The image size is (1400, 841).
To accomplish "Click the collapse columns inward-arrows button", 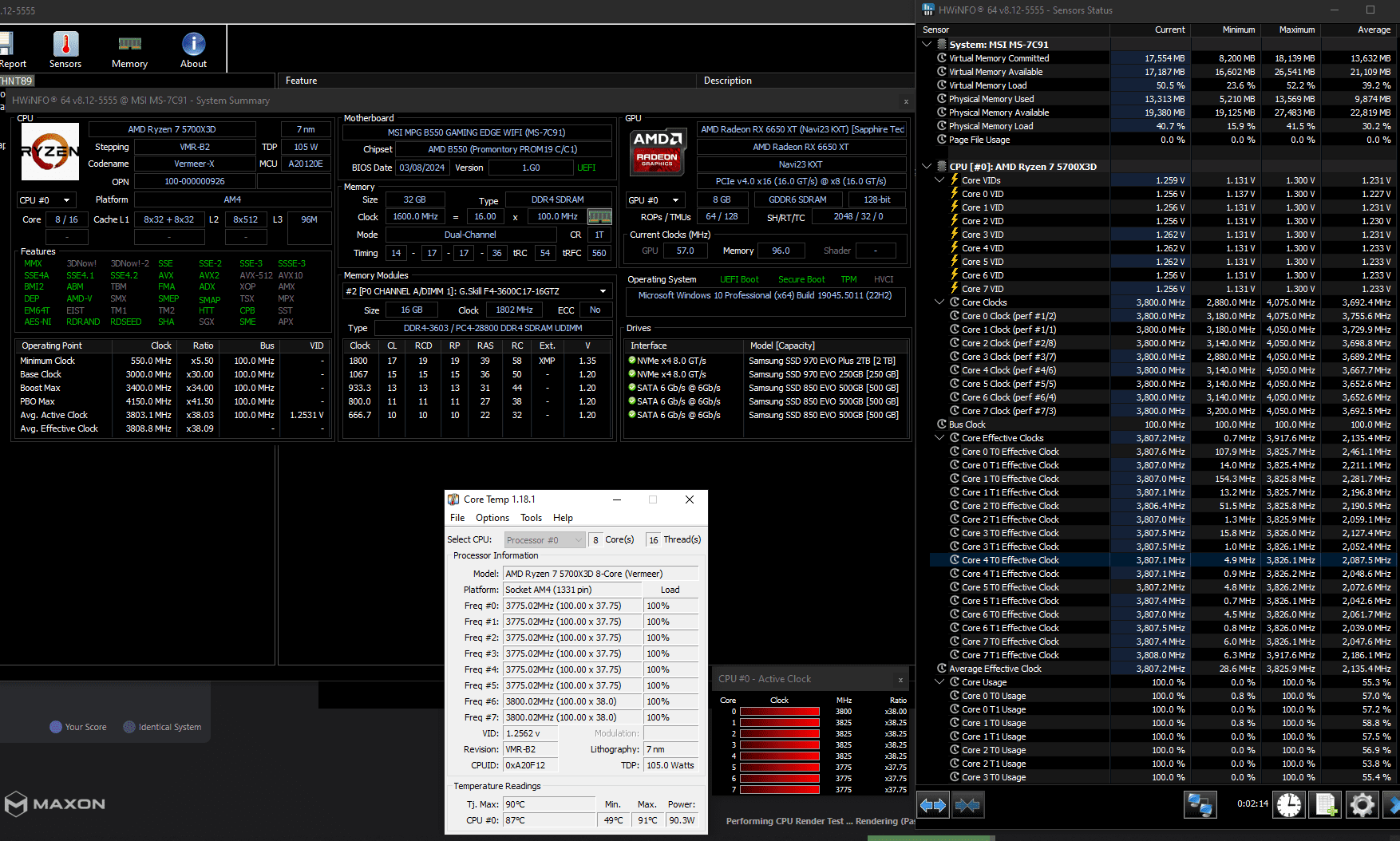I will pos(967,805).
